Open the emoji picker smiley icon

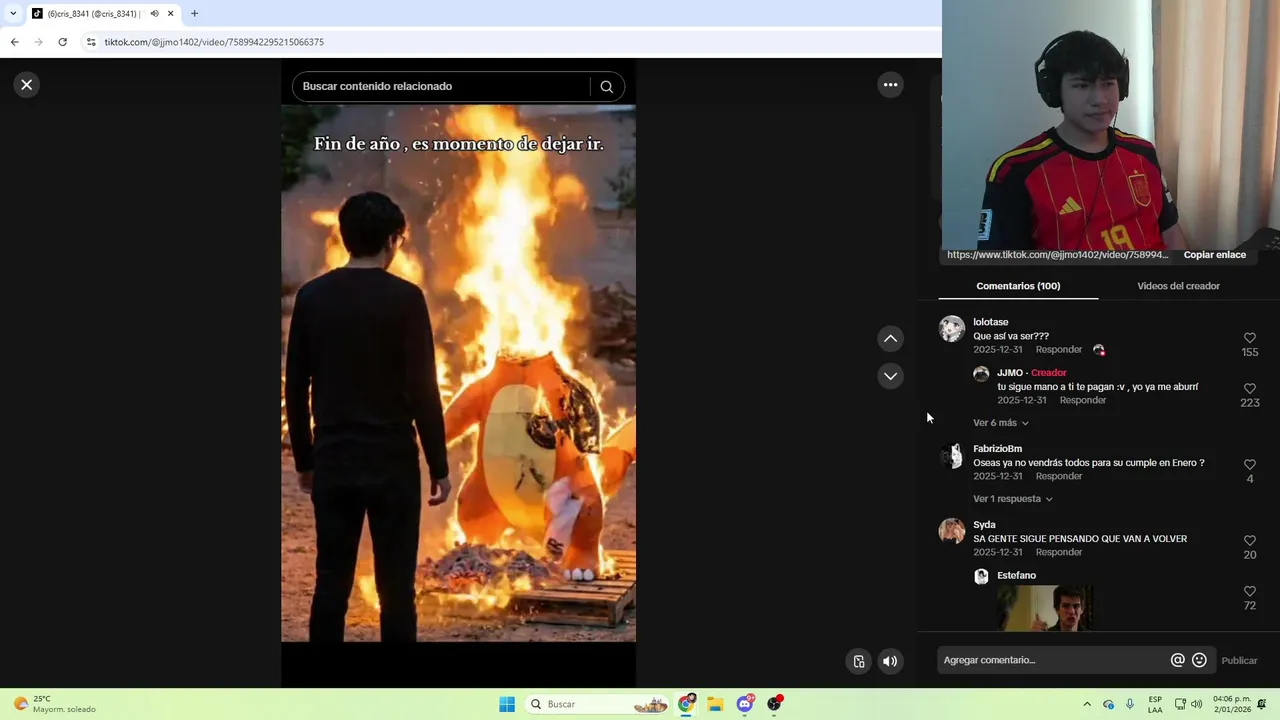point(1200,660)
